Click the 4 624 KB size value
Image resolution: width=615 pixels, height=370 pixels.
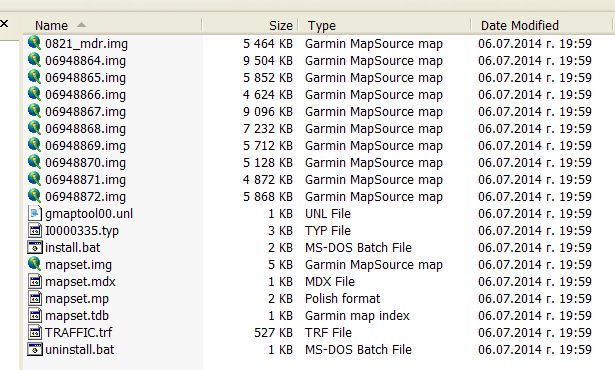(268, 95)
